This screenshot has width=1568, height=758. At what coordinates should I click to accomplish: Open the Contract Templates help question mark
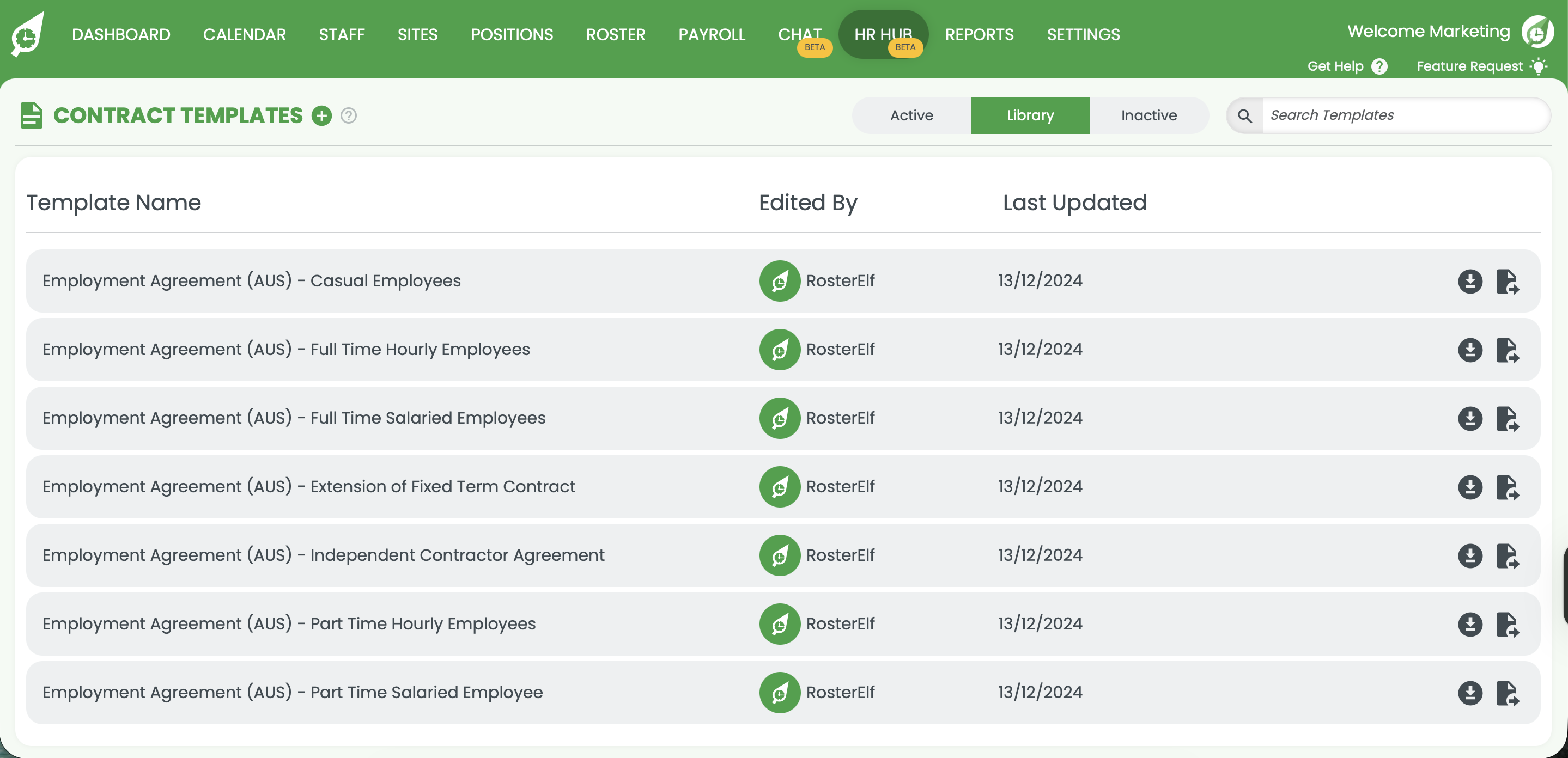[x=349, y=115]
